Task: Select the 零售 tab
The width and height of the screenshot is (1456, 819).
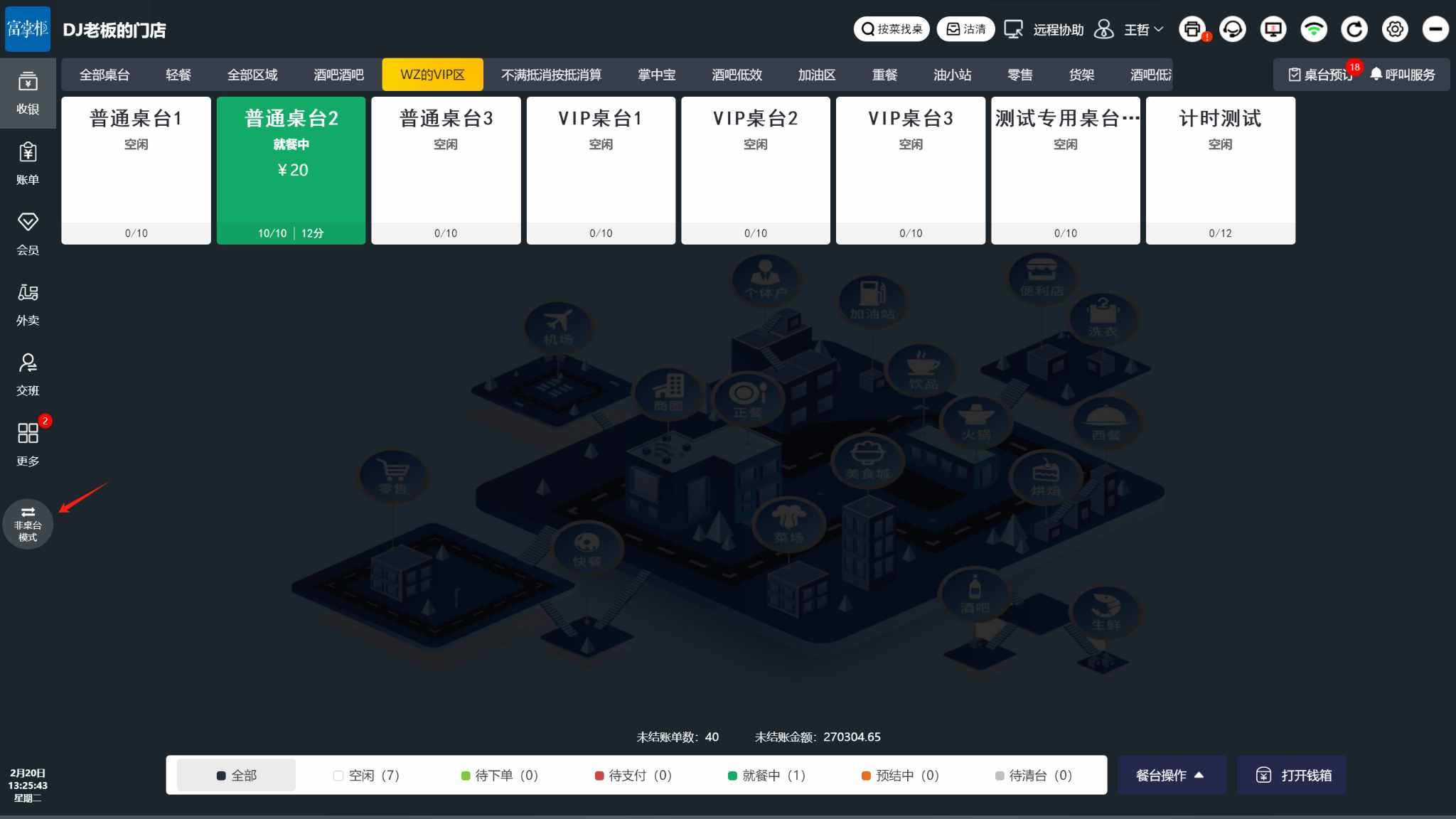Action: (x=1019, y=75)
